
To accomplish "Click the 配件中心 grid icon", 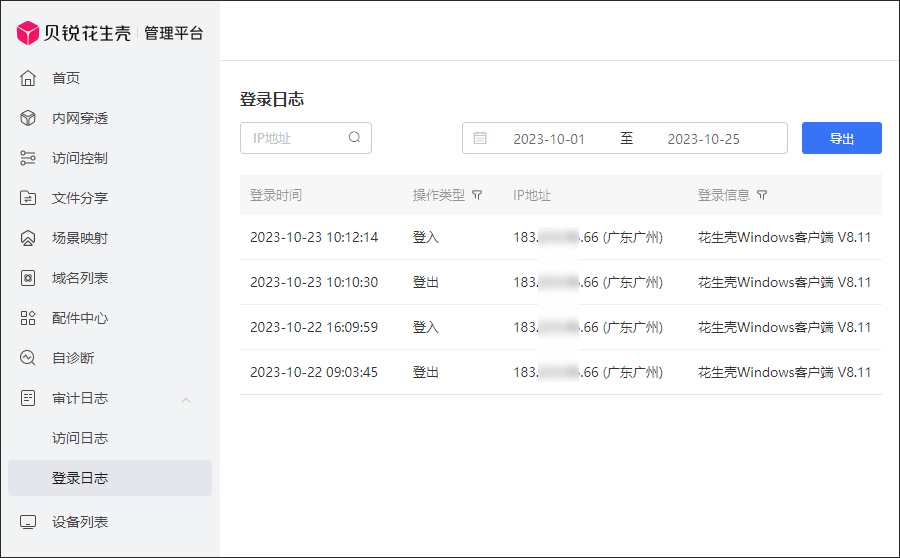I will (28, 318).
